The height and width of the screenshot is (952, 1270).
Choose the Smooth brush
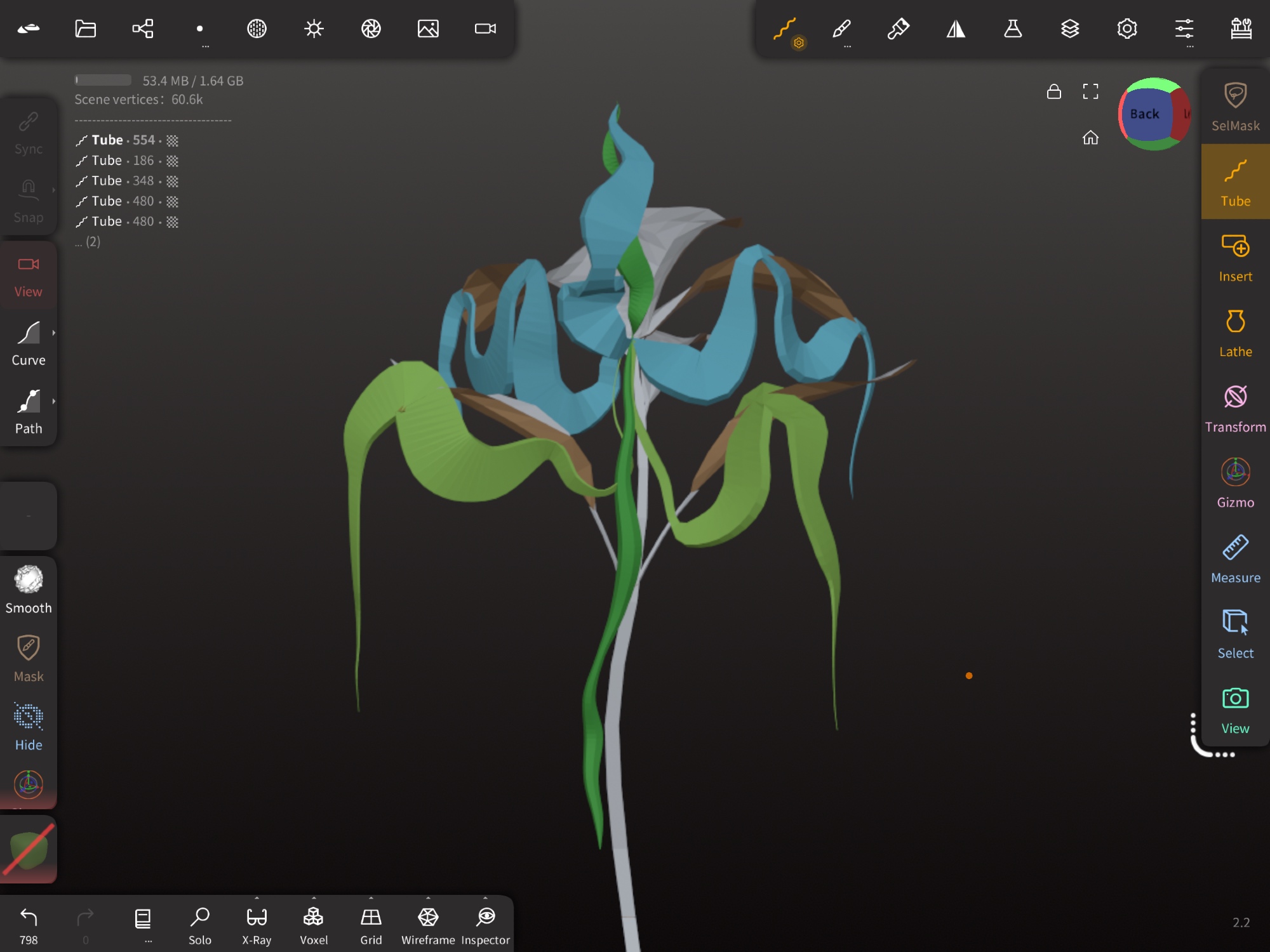point(29,590)
